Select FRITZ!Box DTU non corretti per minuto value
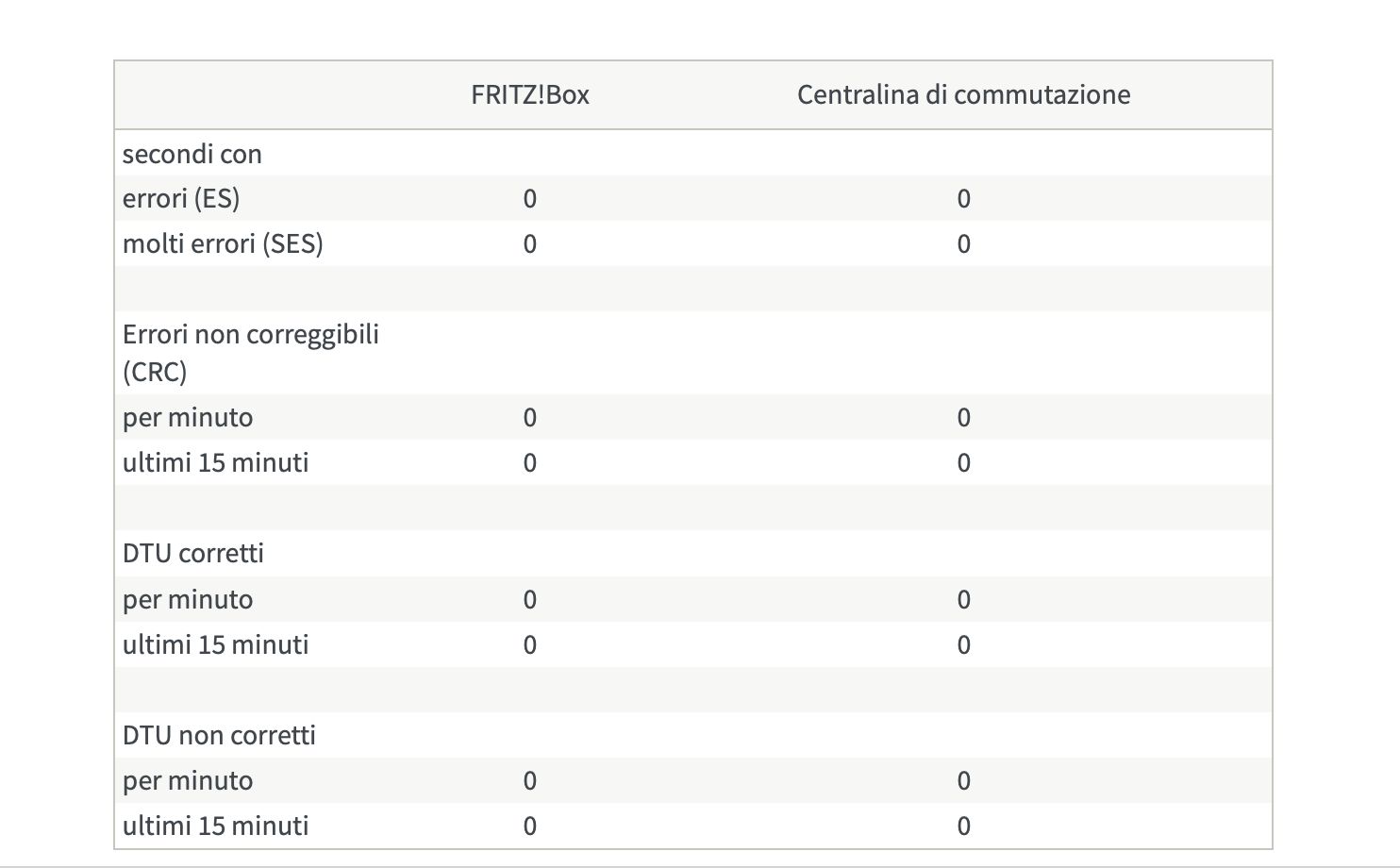The height and width of the screenshot is (868, 1400). [529, 780]
